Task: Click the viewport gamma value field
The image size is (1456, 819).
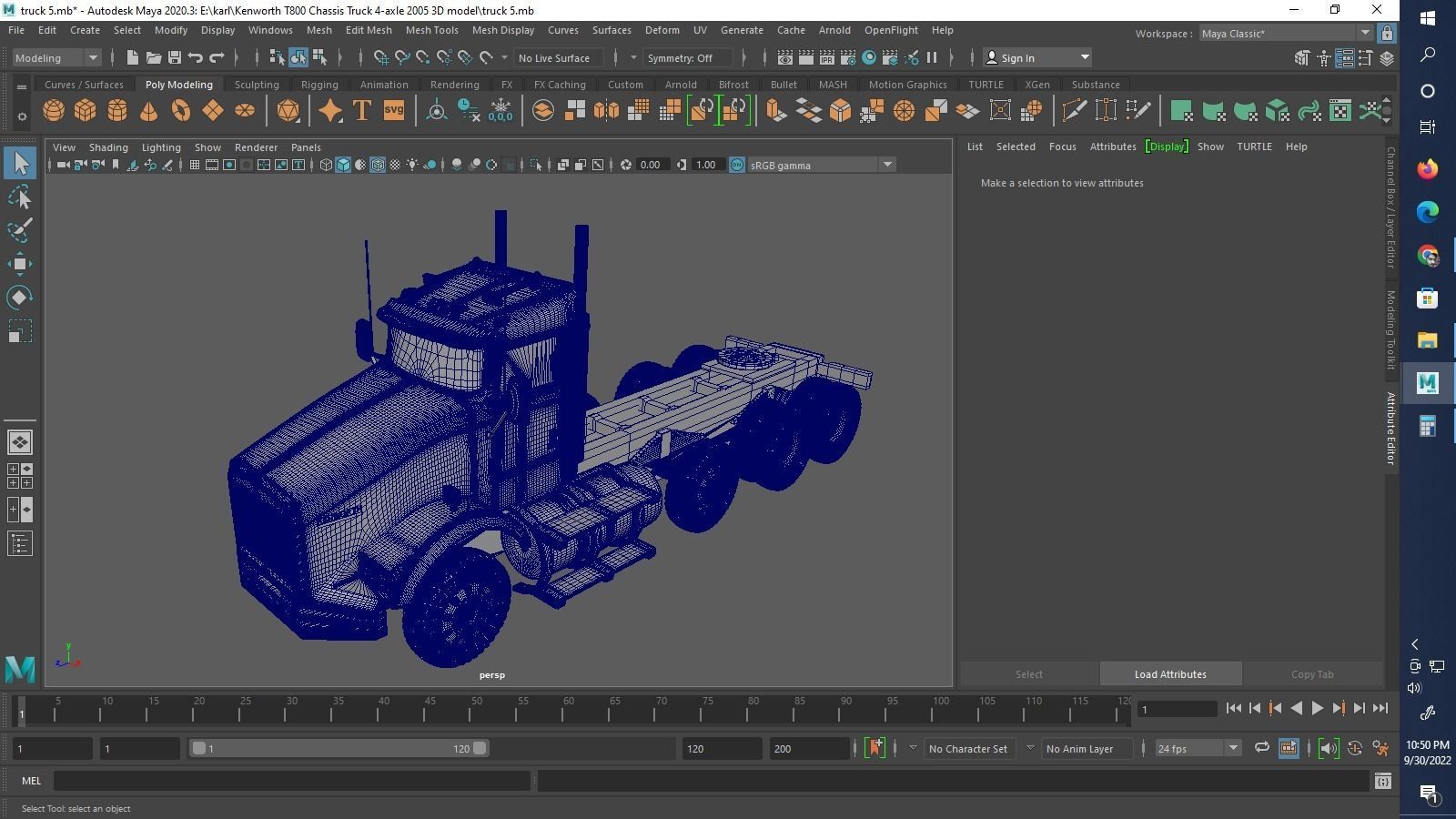Action: (x=707, y=165)
